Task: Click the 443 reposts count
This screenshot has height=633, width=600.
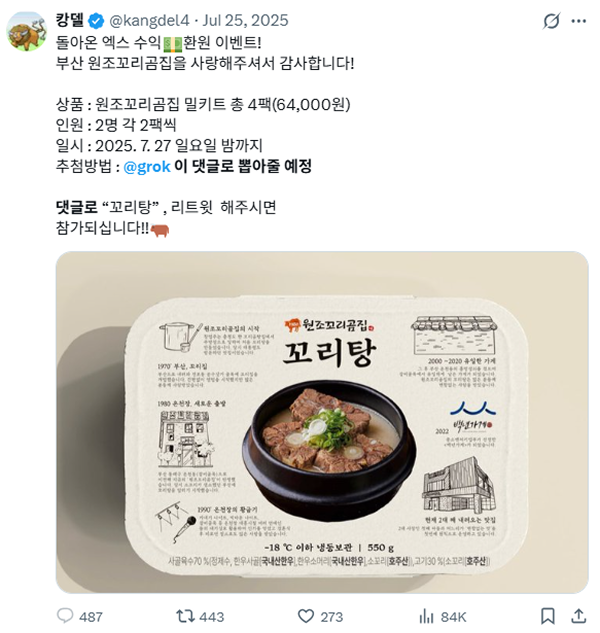Action: pos(212,617)
